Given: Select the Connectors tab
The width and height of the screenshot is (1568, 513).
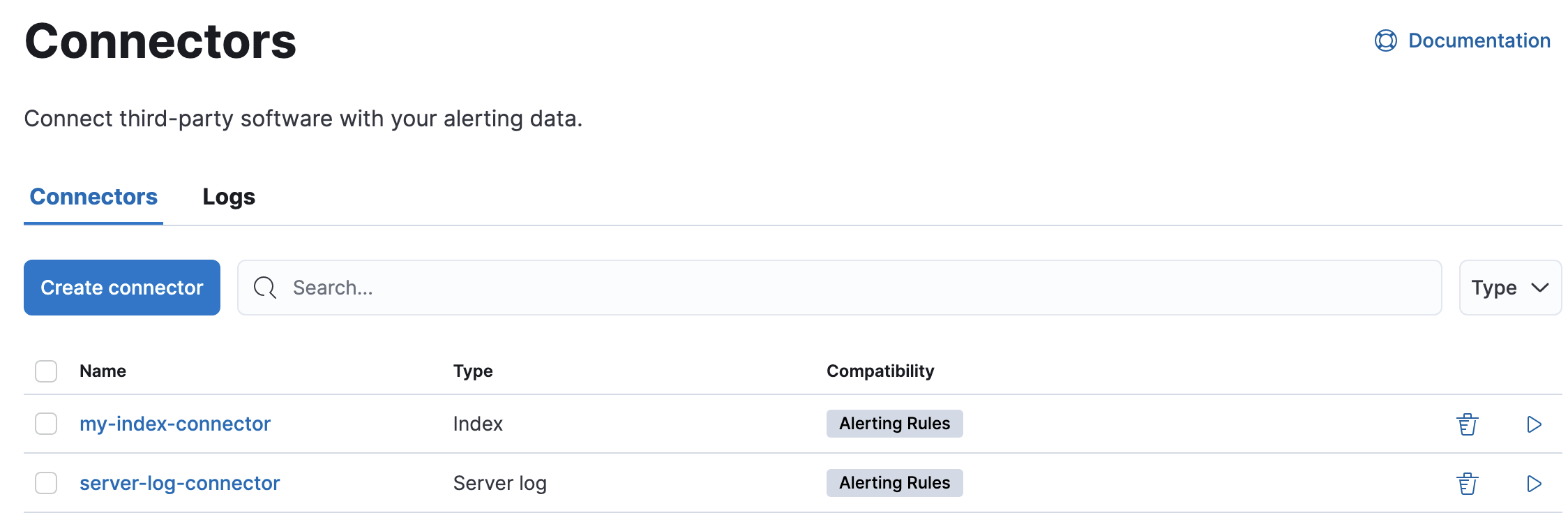Looking at the screenshot, I should pyautogui.click(x=93, y=197).
